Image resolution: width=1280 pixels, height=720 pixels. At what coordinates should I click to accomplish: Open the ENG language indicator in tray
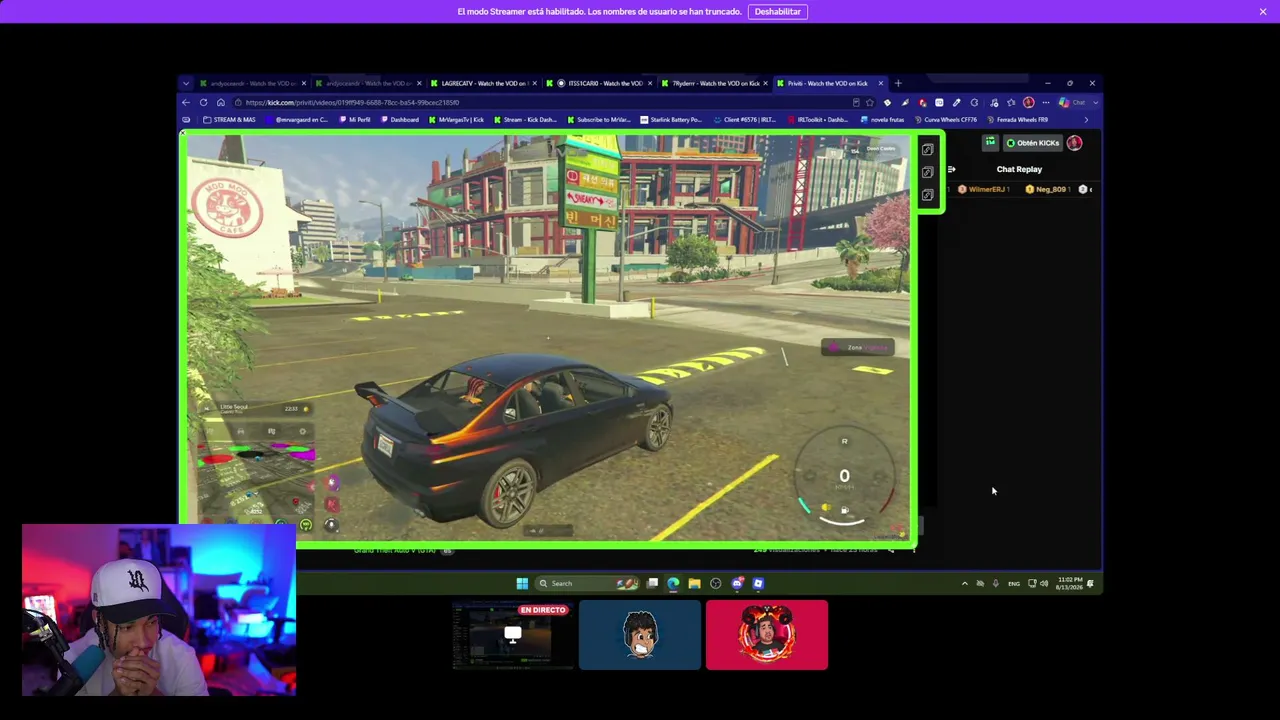(x=1014, y=583)
